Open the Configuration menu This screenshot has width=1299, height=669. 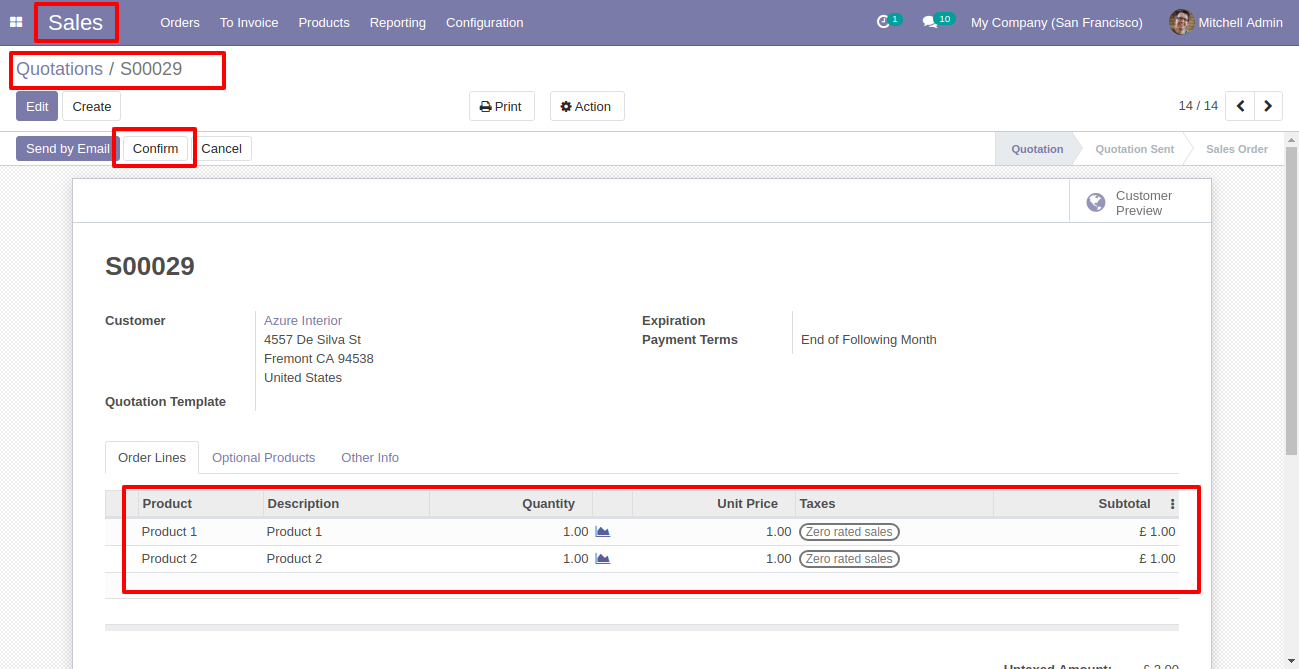[485, 22]
